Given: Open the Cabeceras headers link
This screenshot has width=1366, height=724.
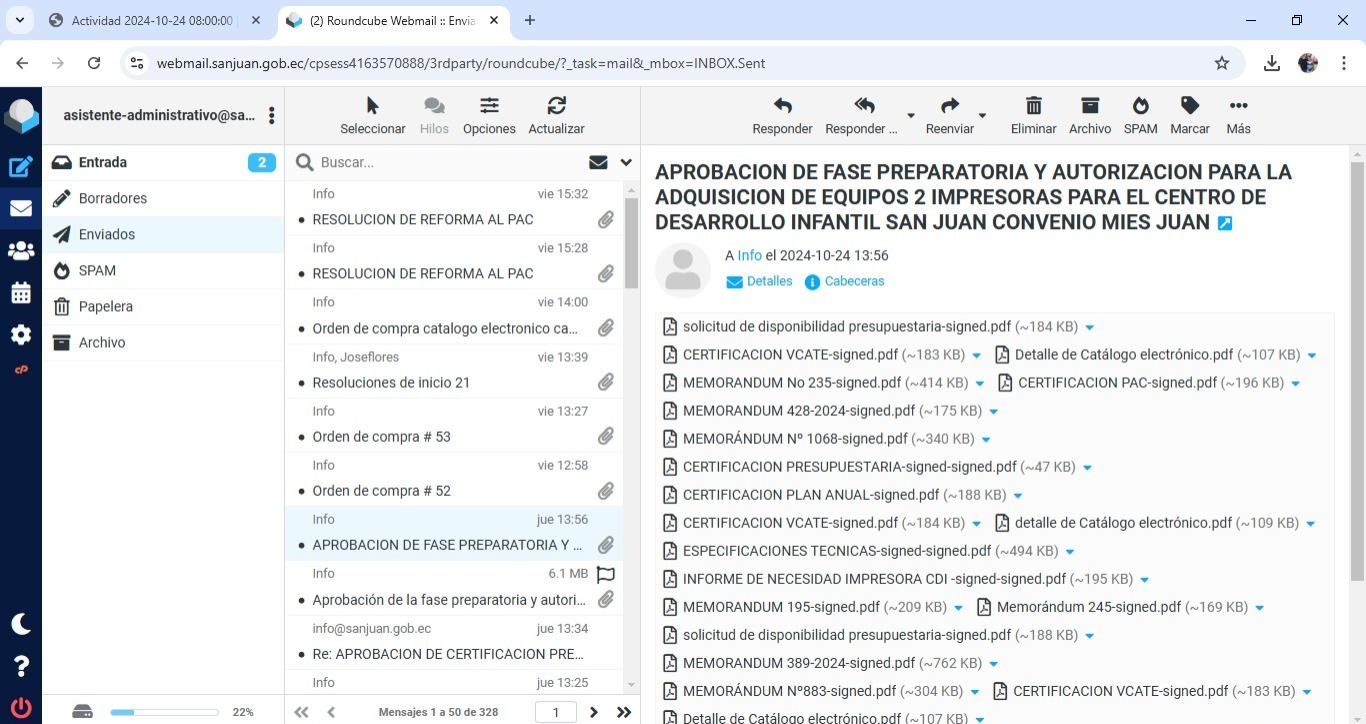Looking at the screenshot, I should 853,282.
